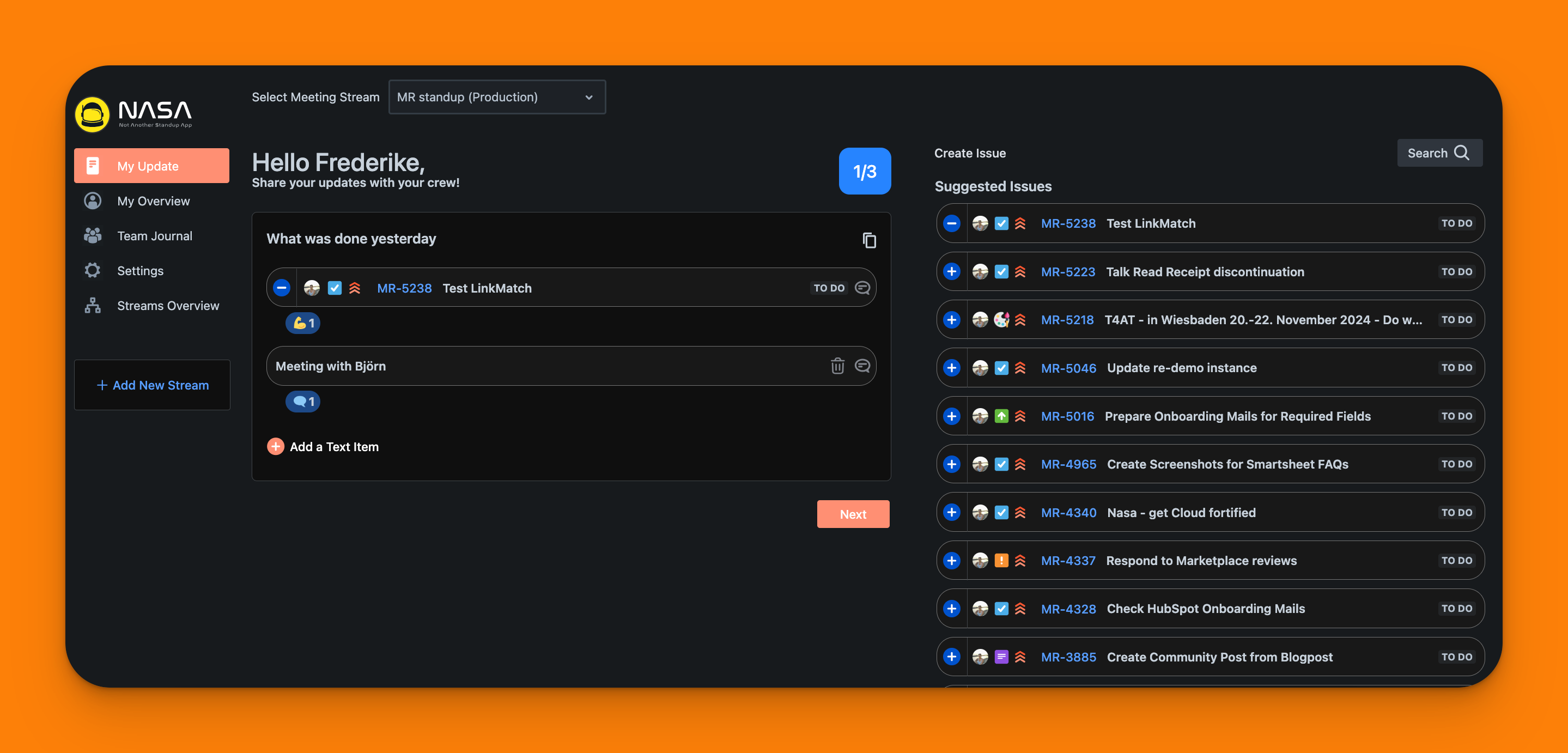This screenshot has height=753, width=1568.
Task: Click the 'Create Community Post from Blogpost' title
Action: 1220,657
